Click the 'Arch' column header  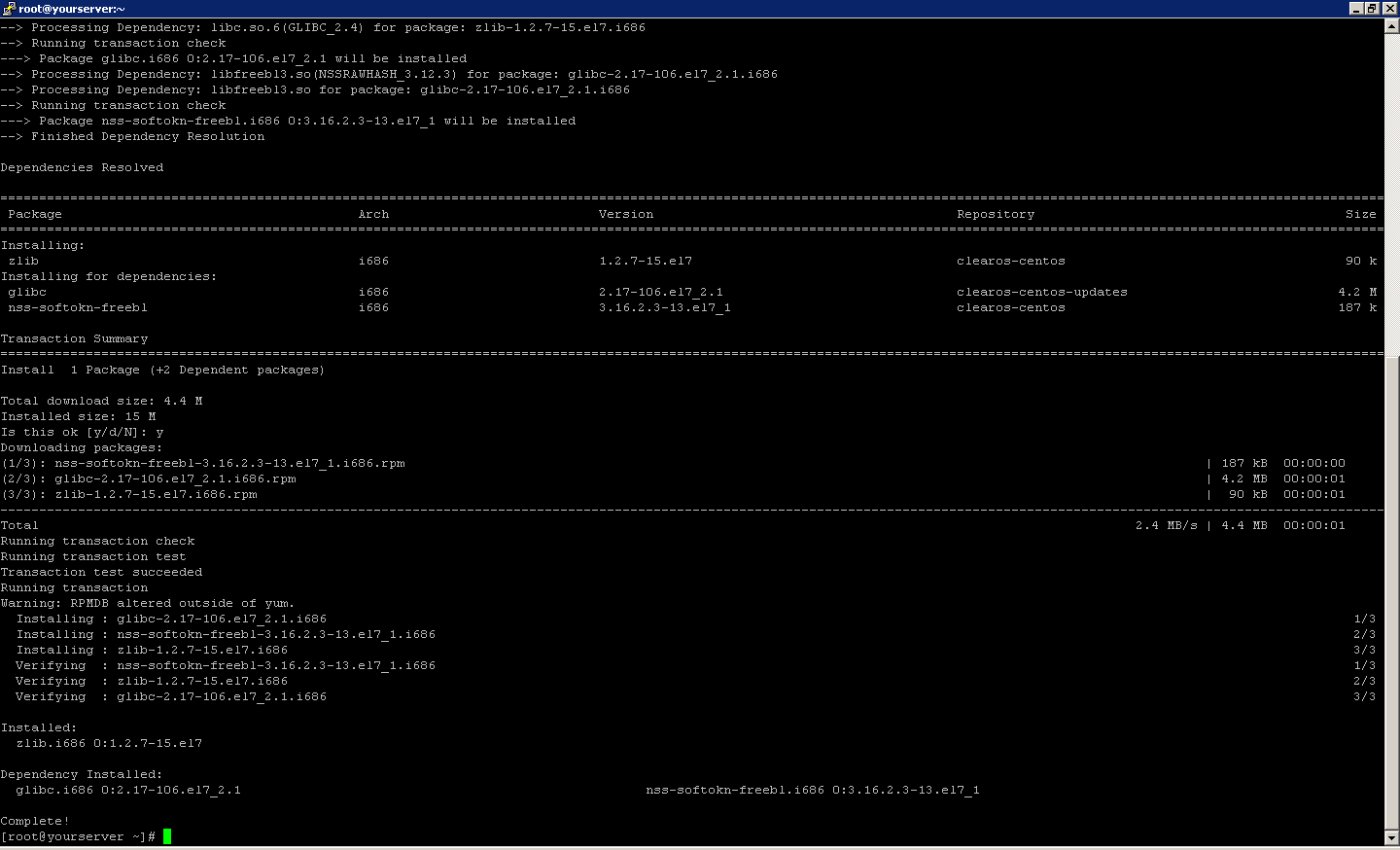373,214
